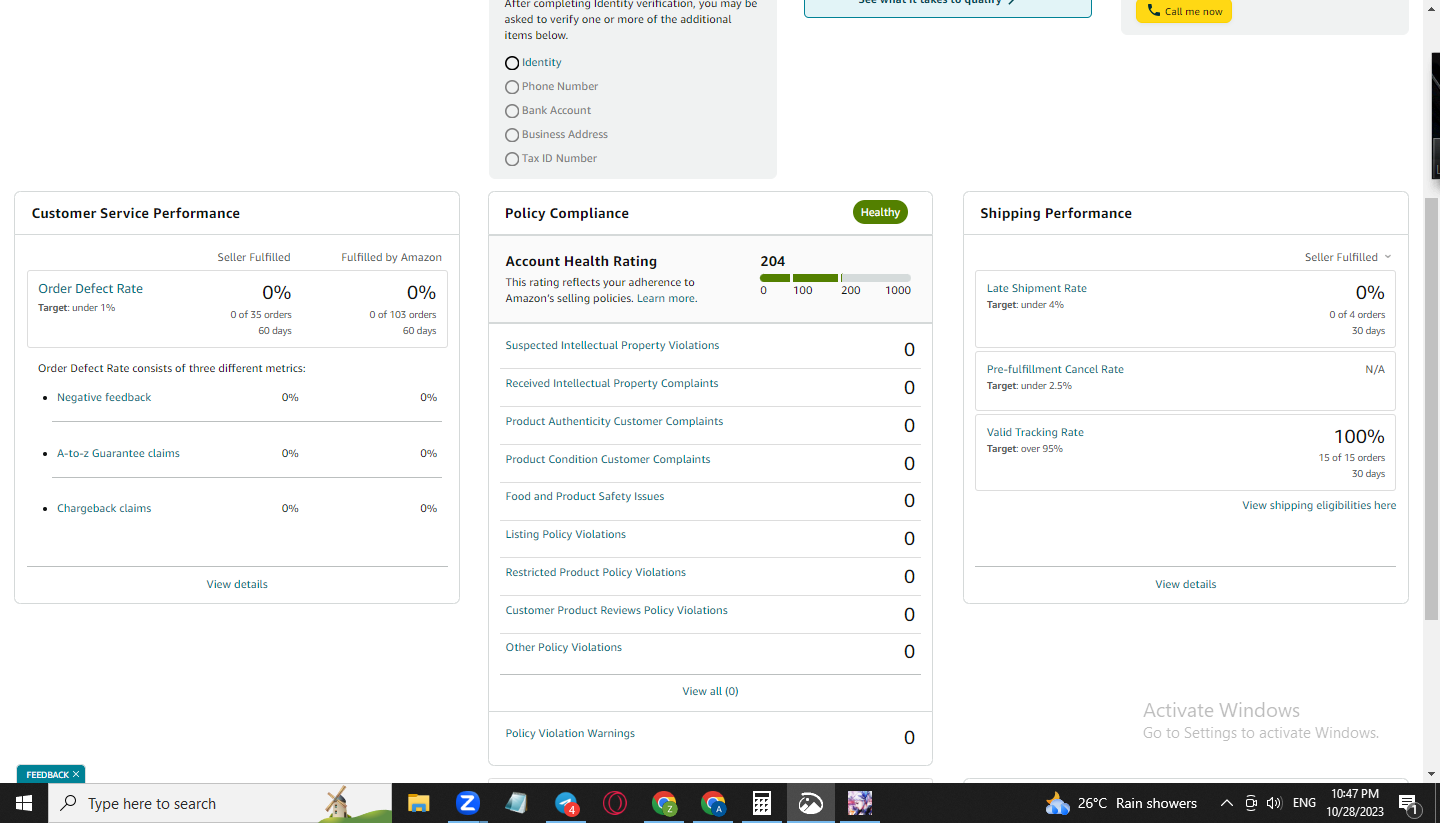Open the notepad-style app in the taskbar
The width and height of the screenshot is (1440, 823).
pyautogui.click(x=516, y=803)
